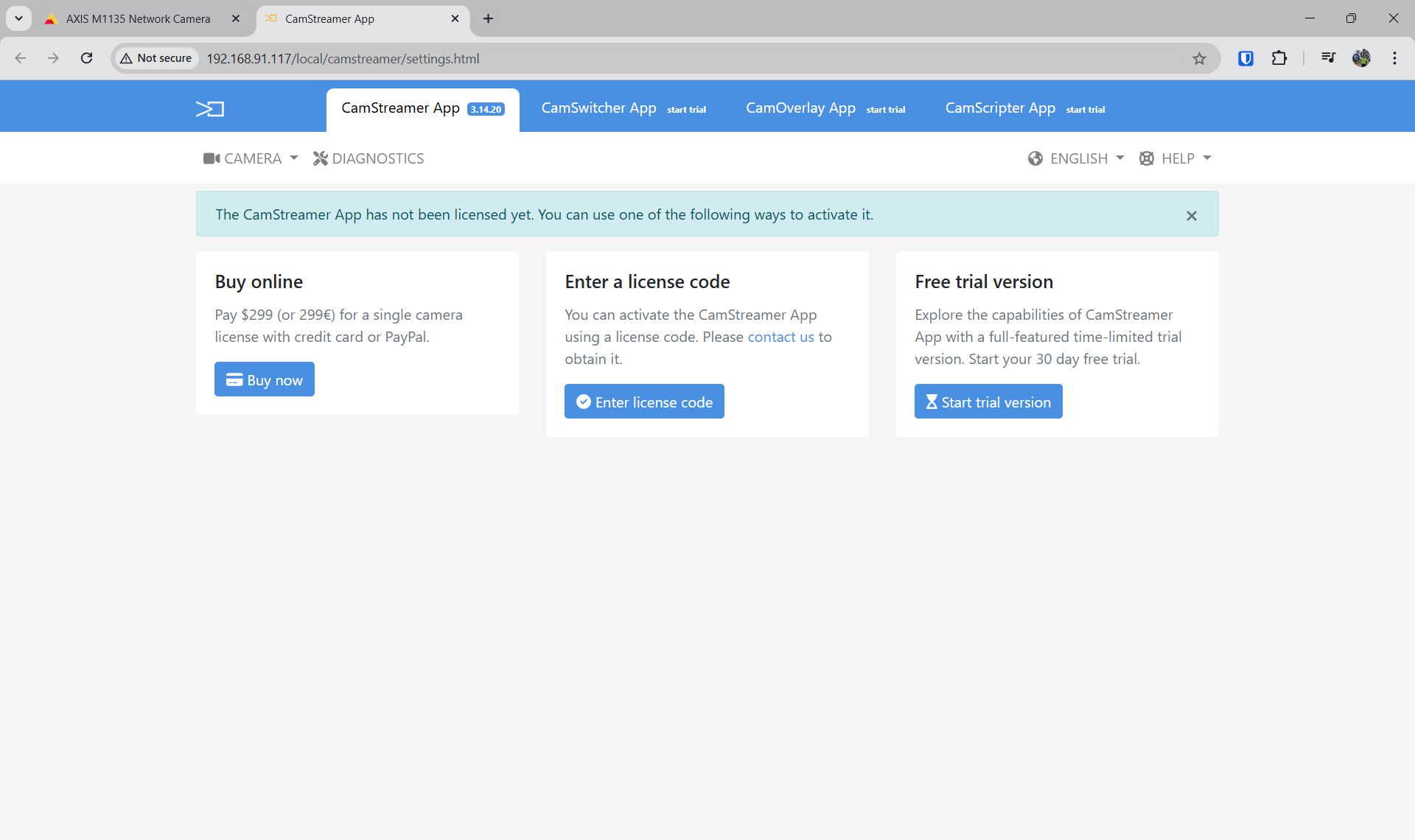Expand the CAMERA dropdown menu
The height and width of the screenshot is (840, 1415).
pyautogui.click(x=251, y=158)
